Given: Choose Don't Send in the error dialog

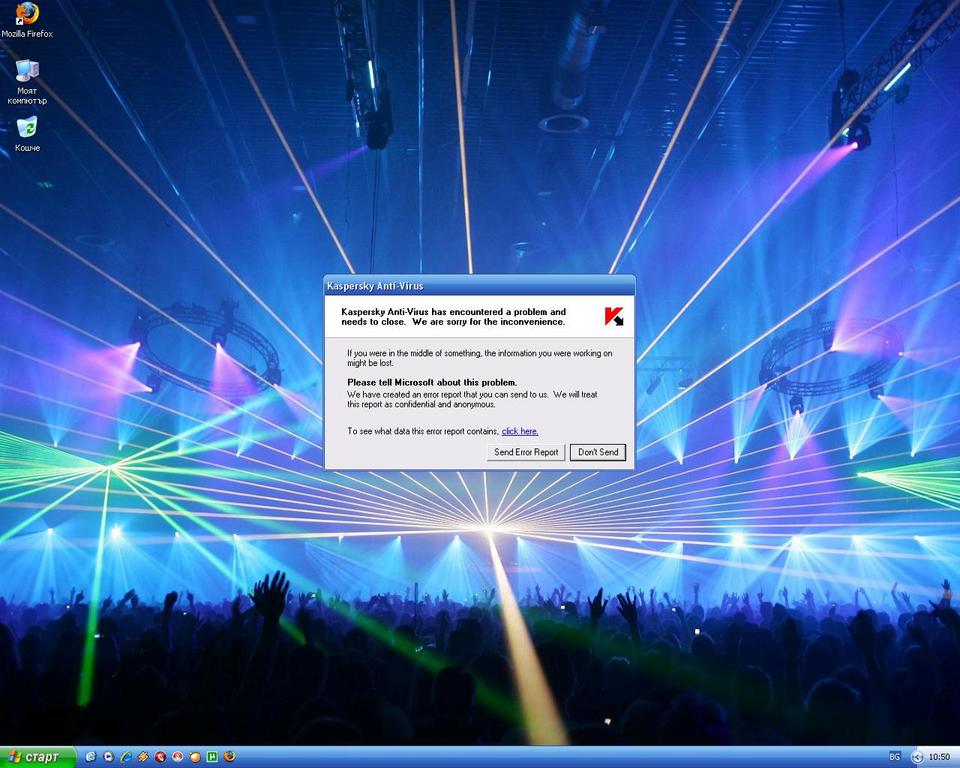Looking at the screenshot, I should (598, 452).
